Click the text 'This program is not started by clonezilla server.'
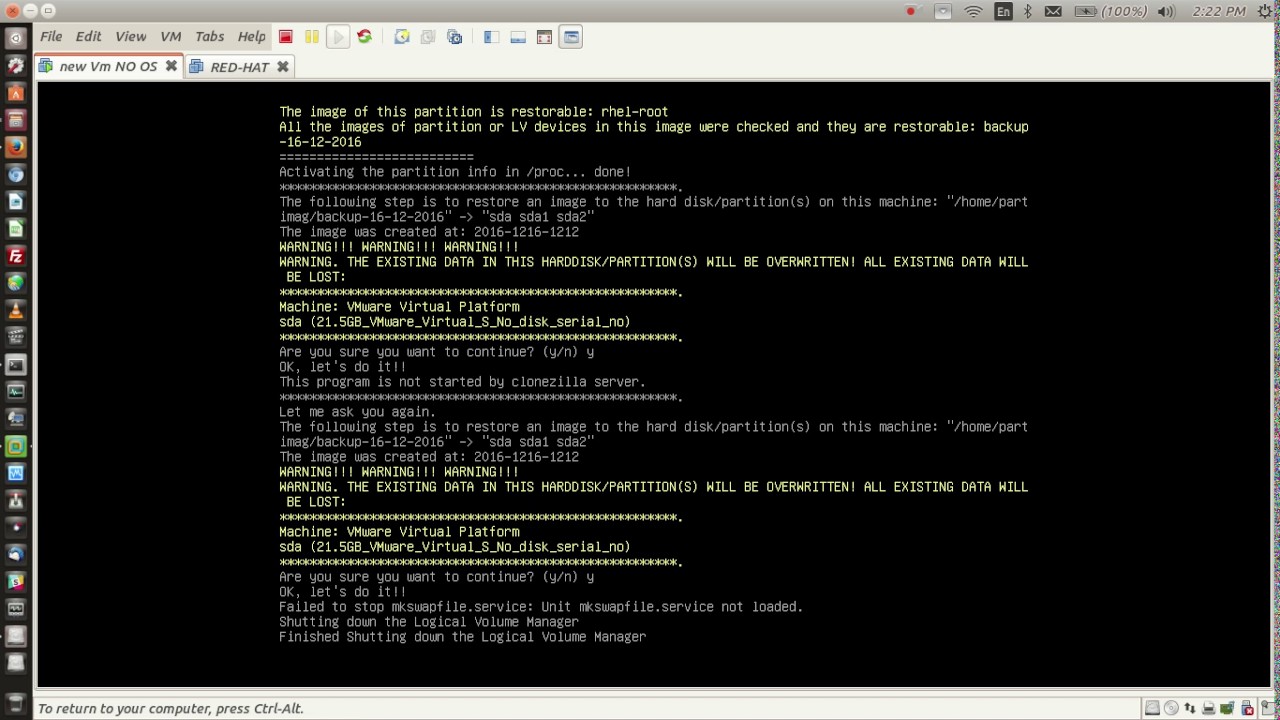 tap(462, 382)
